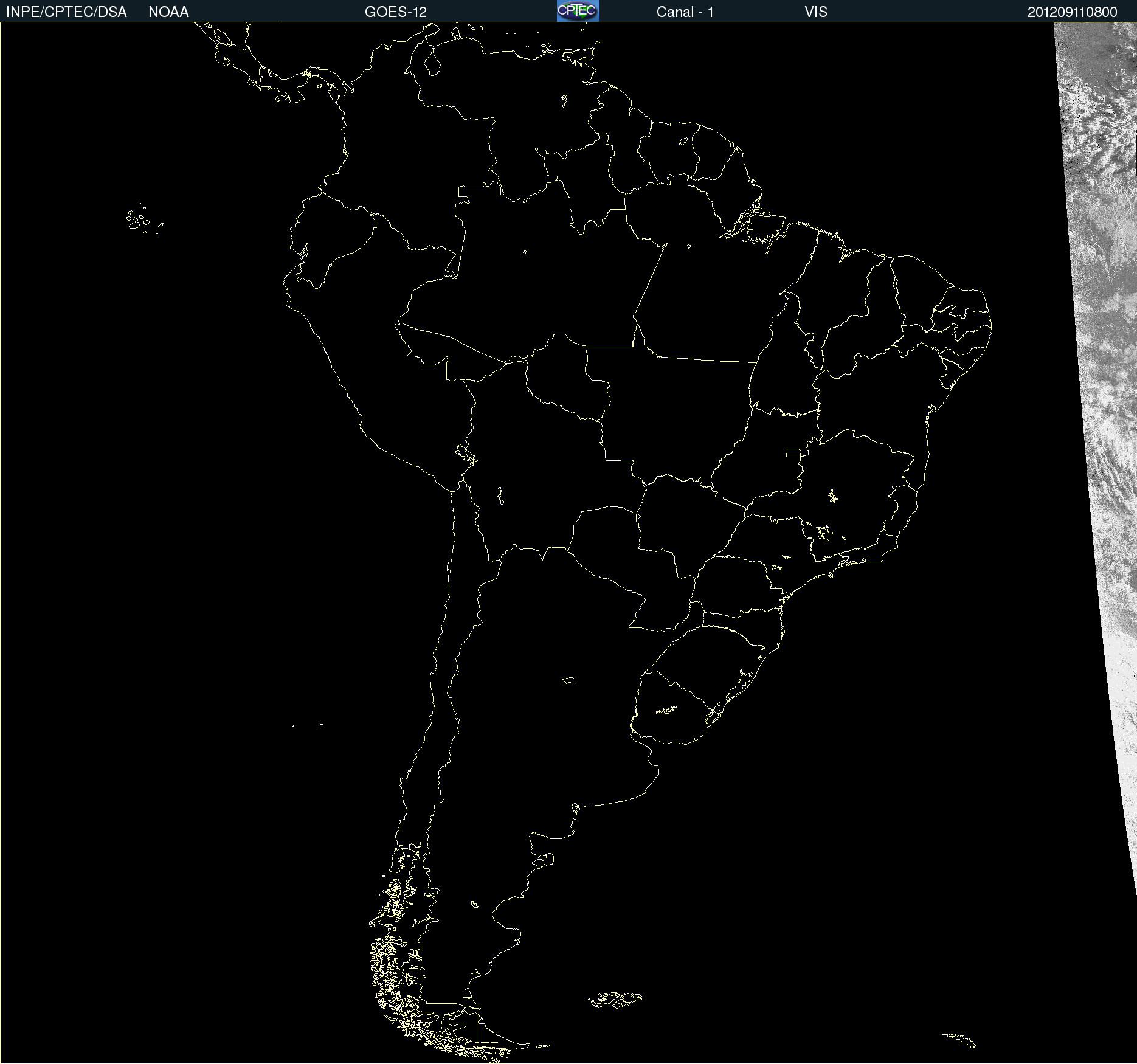This screenshot has height=1064, width=1137.
Task: Click the Falkland Islands outline
Action: (x=615, y=1000)
